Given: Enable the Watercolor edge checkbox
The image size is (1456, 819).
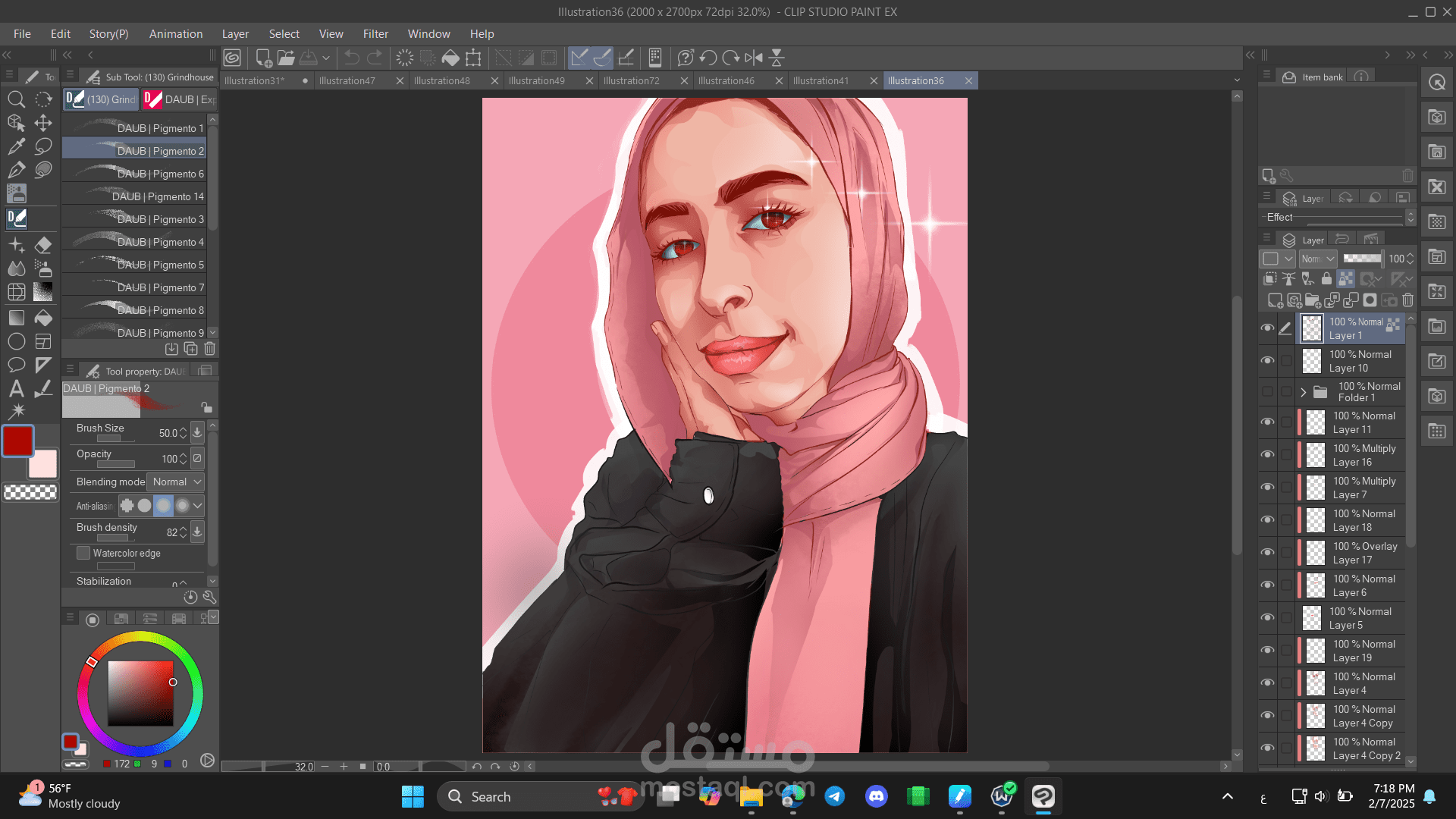Looking at the screenshot, I should pyautogui.click(x=83, y=554).
